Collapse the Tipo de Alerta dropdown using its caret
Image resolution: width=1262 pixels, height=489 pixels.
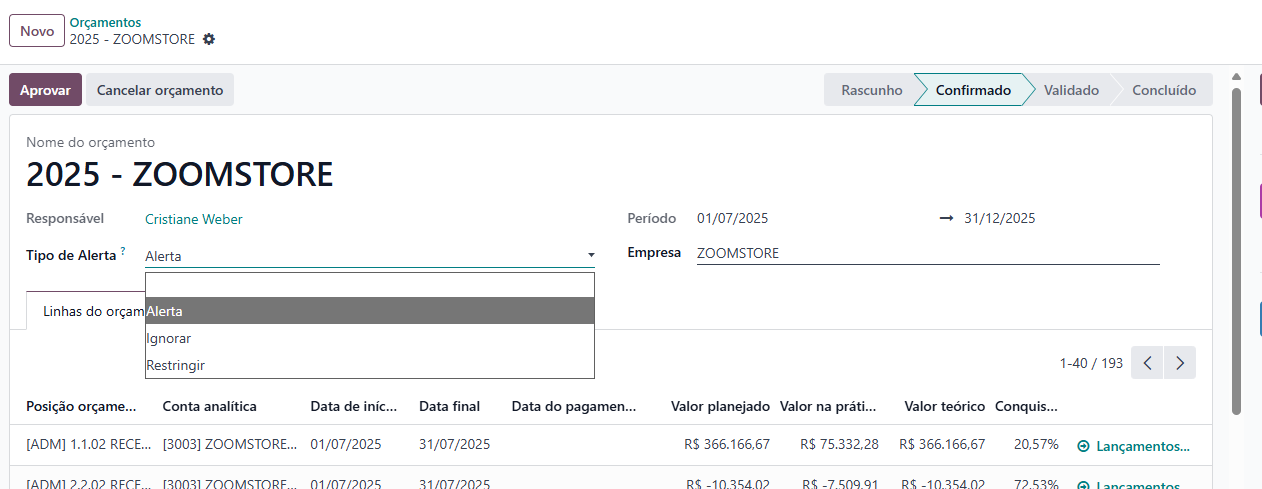(591, 256)
